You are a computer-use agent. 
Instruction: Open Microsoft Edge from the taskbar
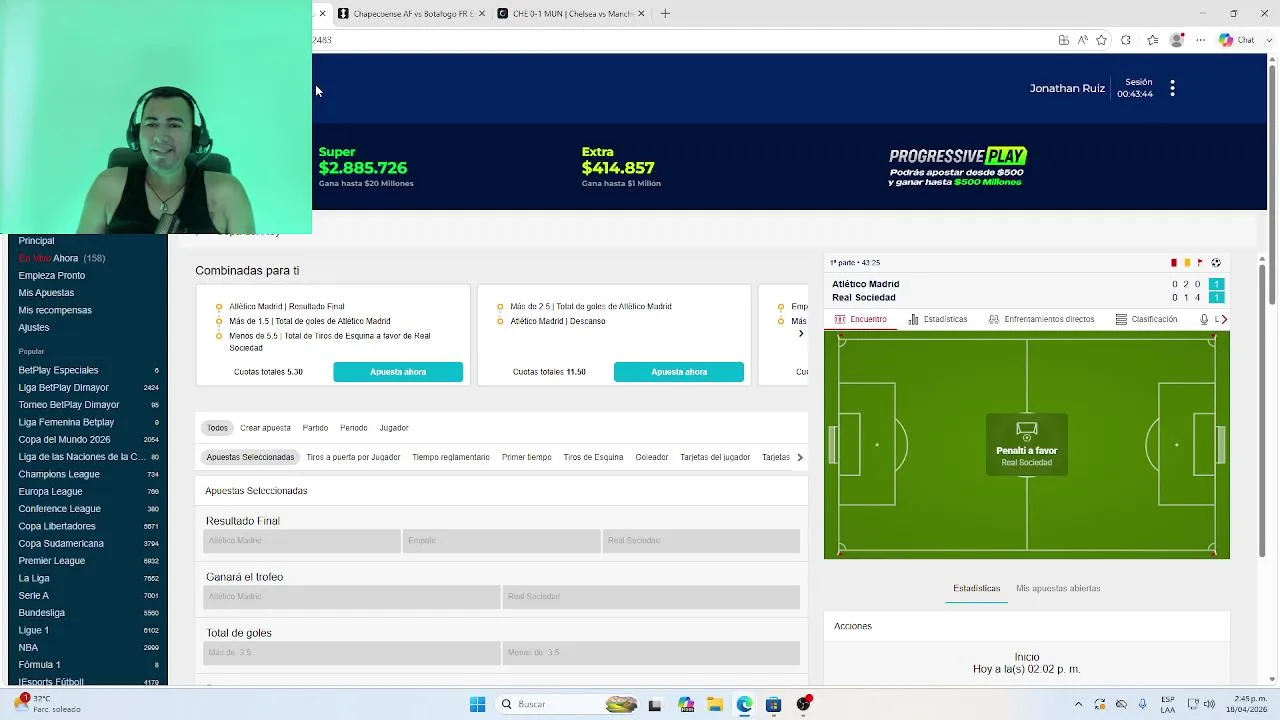pyautogui.click(x=744, y=704)
